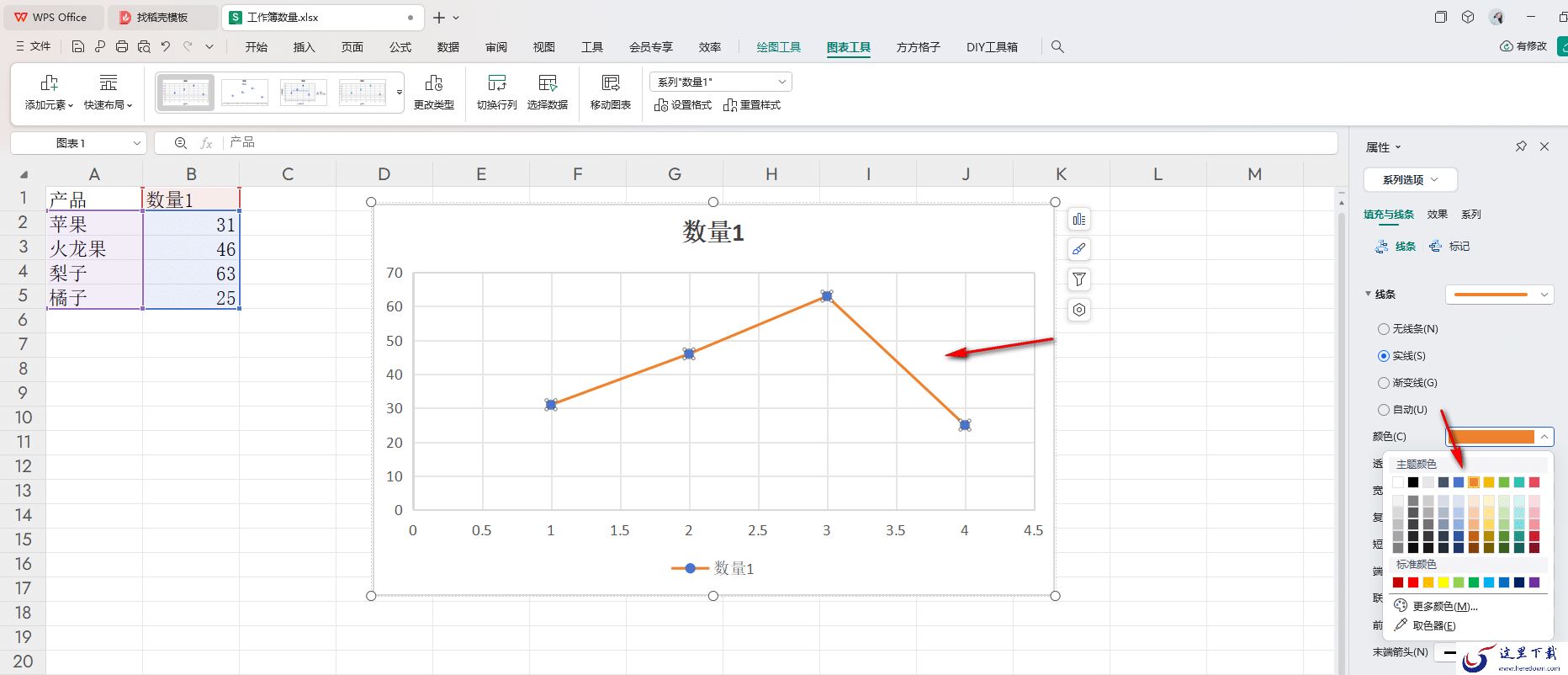Switch to the WPS Office home tab
This screenshot has width=1568, height=675.
click(52, 17)
